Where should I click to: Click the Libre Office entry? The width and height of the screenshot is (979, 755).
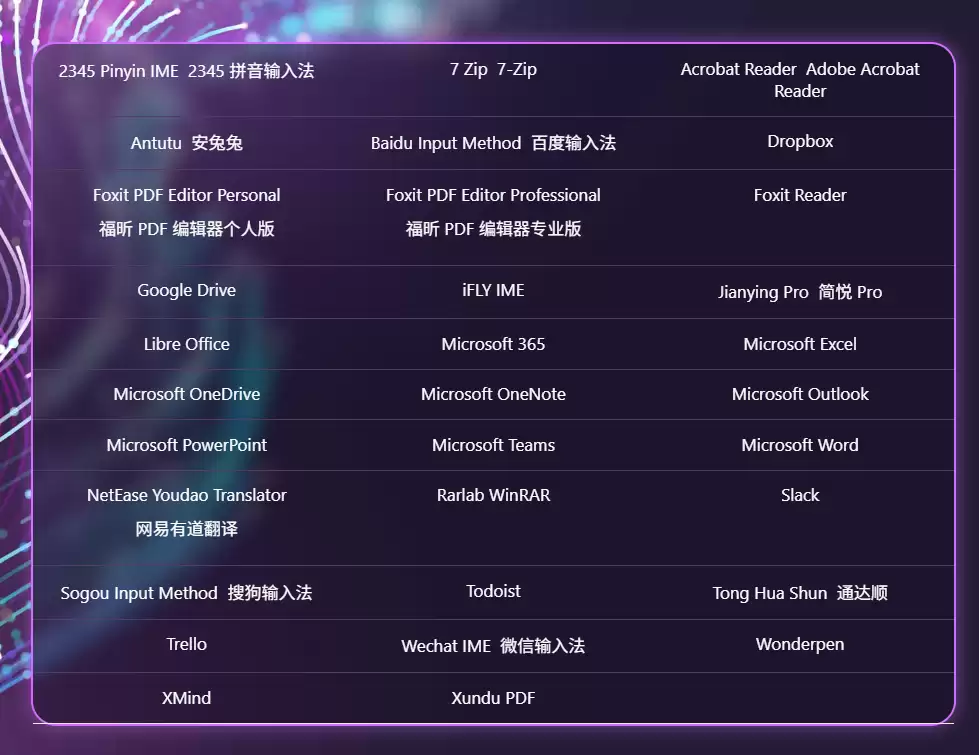[x=186, y=344]
